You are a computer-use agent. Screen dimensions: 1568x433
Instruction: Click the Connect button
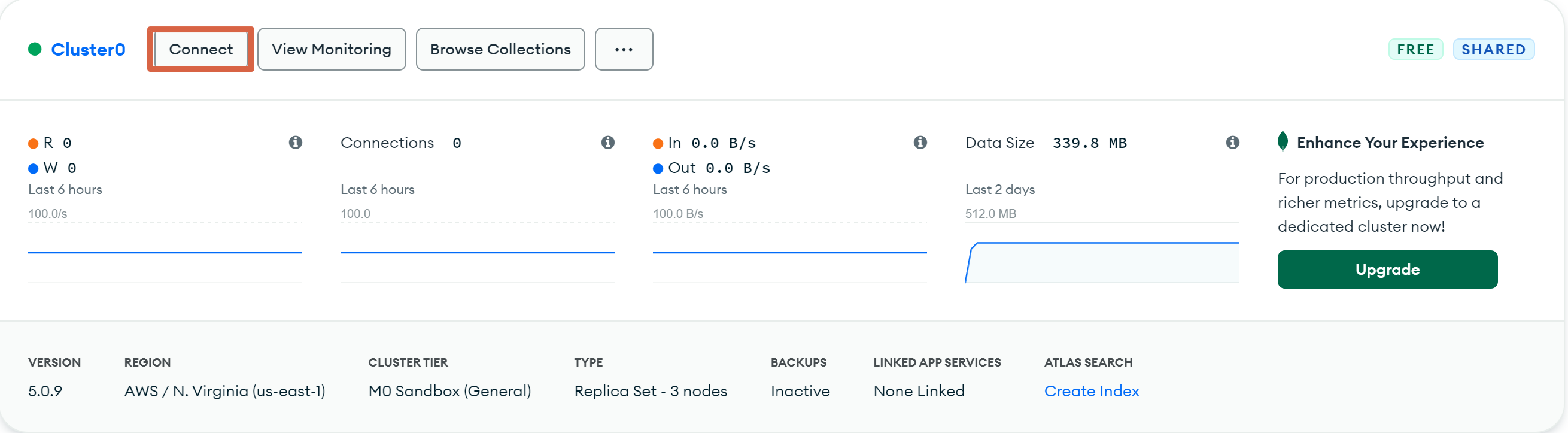(x=201, y=49)
